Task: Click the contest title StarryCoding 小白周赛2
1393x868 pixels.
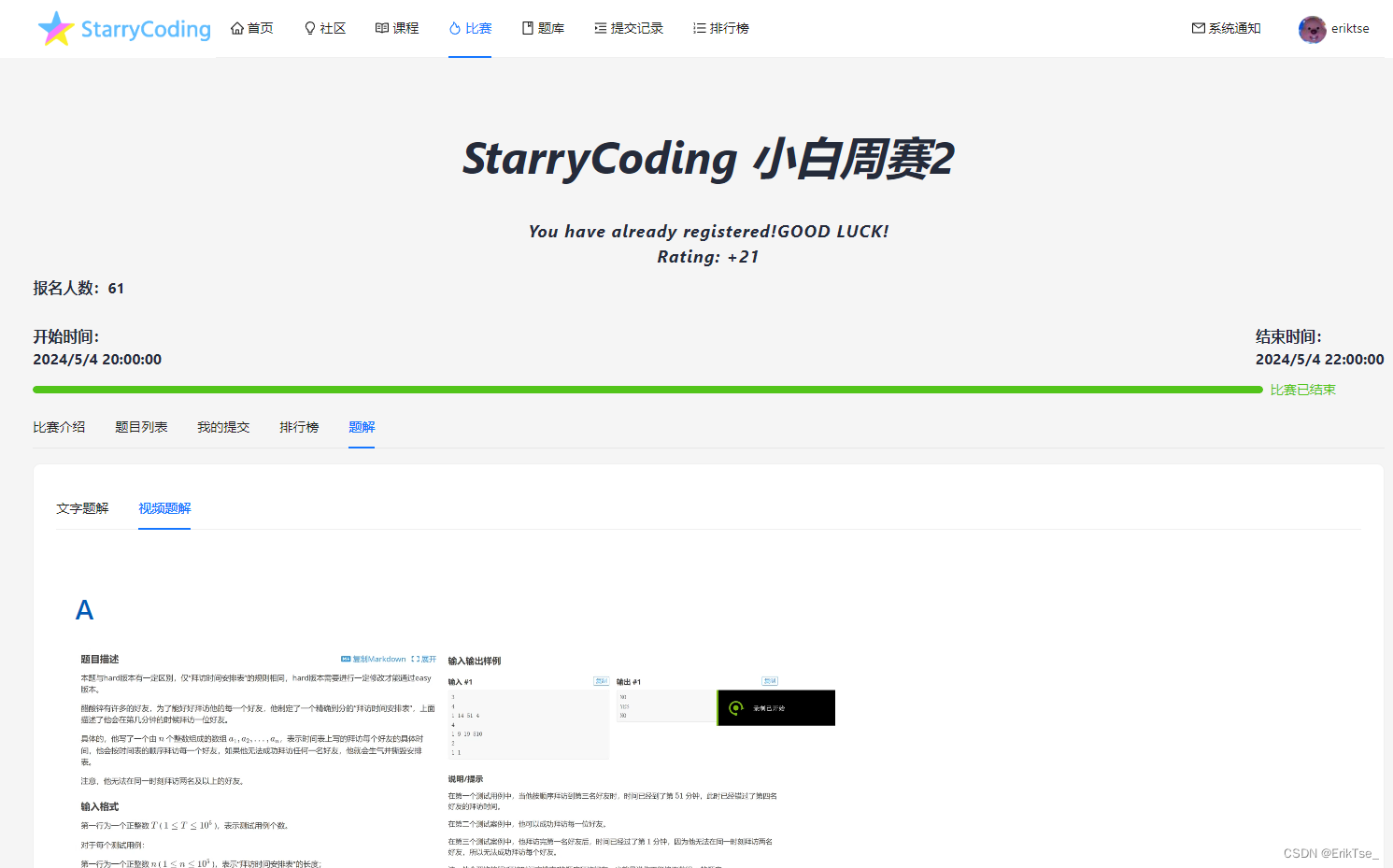Action: click(x=708, y=158)
